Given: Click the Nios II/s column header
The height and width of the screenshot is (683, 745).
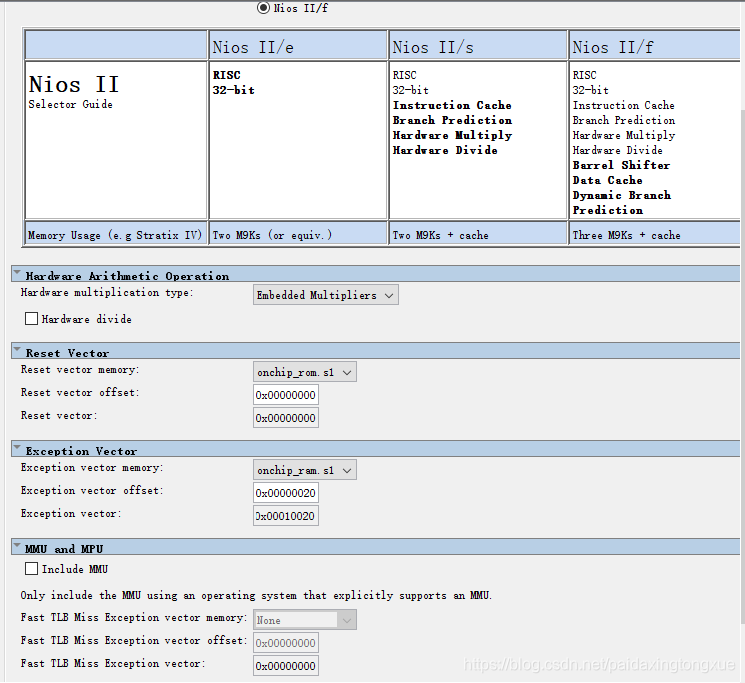Looking at the screenshot, I should tap(478, 46).
